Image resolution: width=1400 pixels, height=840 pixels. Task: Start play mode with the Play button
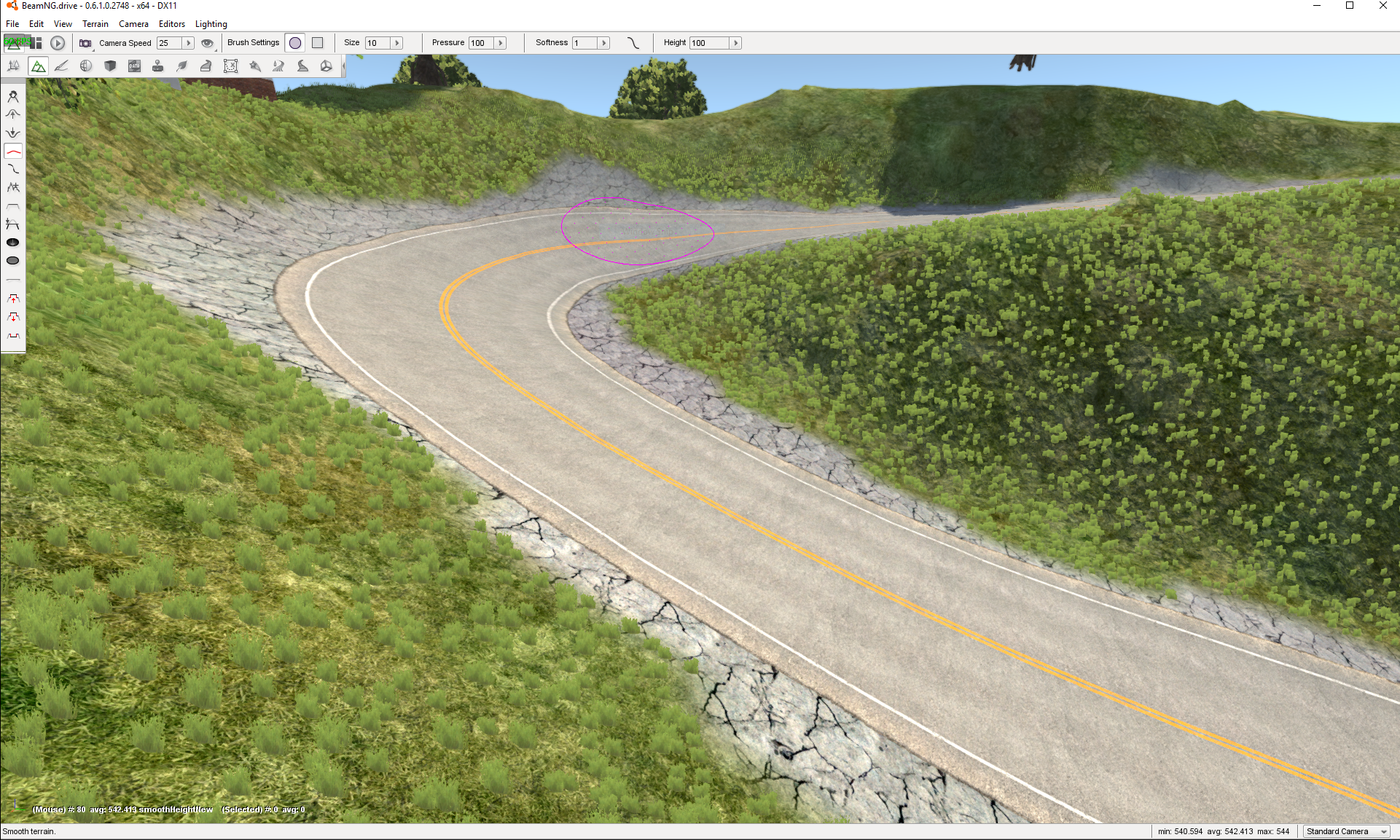pyautogui.click(x=58, y=43)
